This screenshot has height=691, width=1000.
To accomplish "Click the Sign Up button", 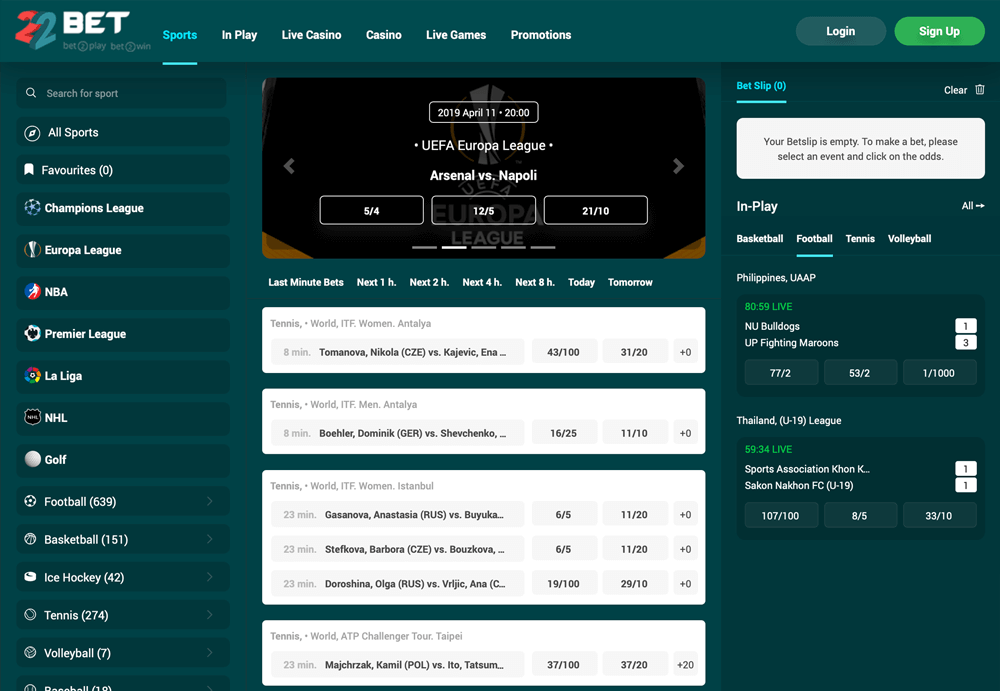I will click(x=939, y=31).
